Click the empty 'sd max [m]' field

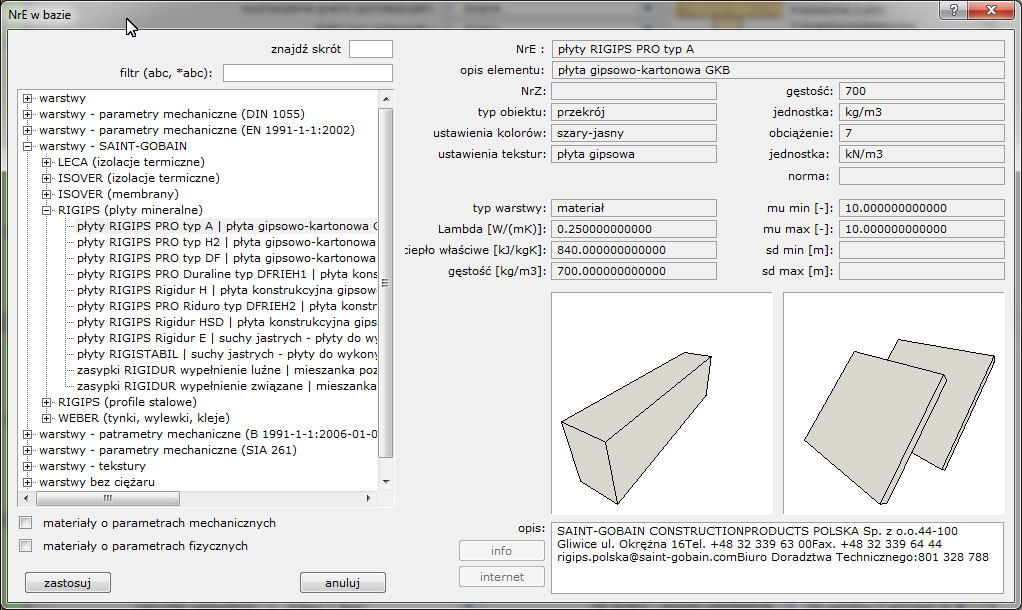pyautogui.click(x=922, y=271)
